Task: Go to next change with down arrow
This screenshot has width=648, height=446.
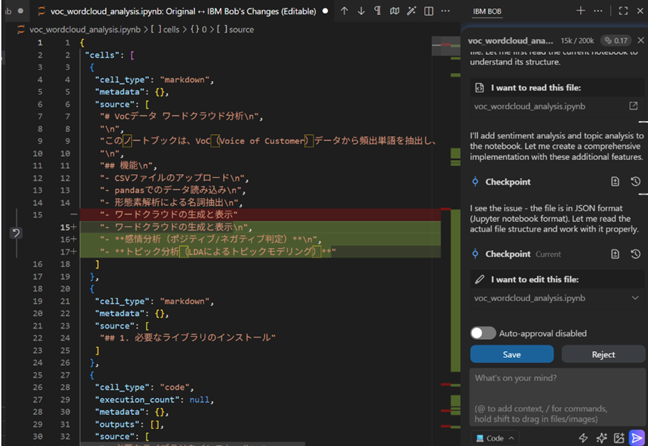Action: (x=361, y=11)
